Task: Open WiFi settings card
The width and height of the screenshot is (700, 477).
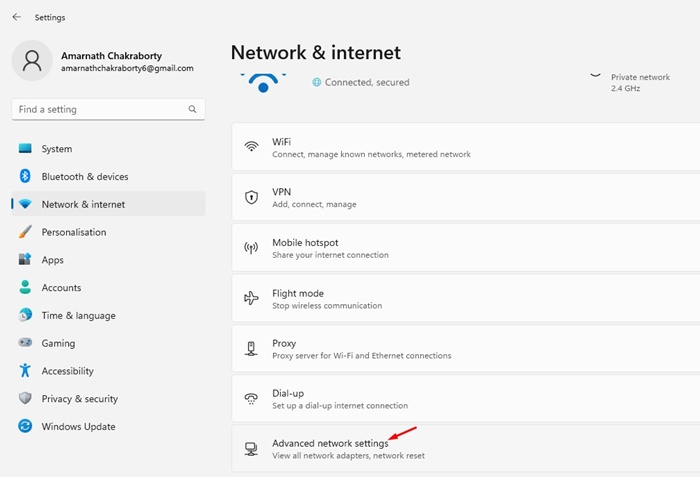Action: pos(466,147)
